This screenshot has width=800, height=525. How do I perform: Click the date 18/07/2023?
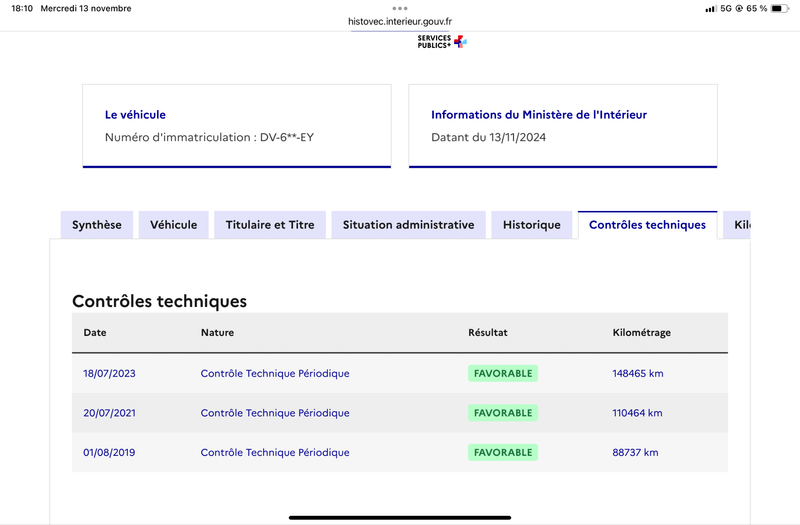[x=109, y=373]
